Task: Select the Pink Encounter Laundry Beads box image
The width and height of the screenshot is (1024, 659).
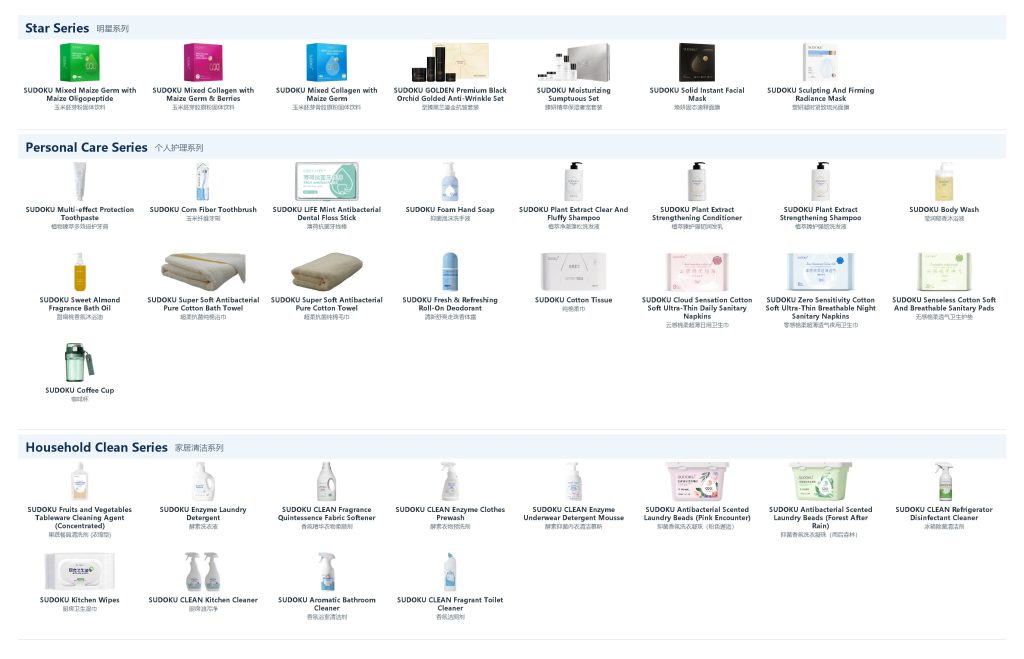Action: 697,481
